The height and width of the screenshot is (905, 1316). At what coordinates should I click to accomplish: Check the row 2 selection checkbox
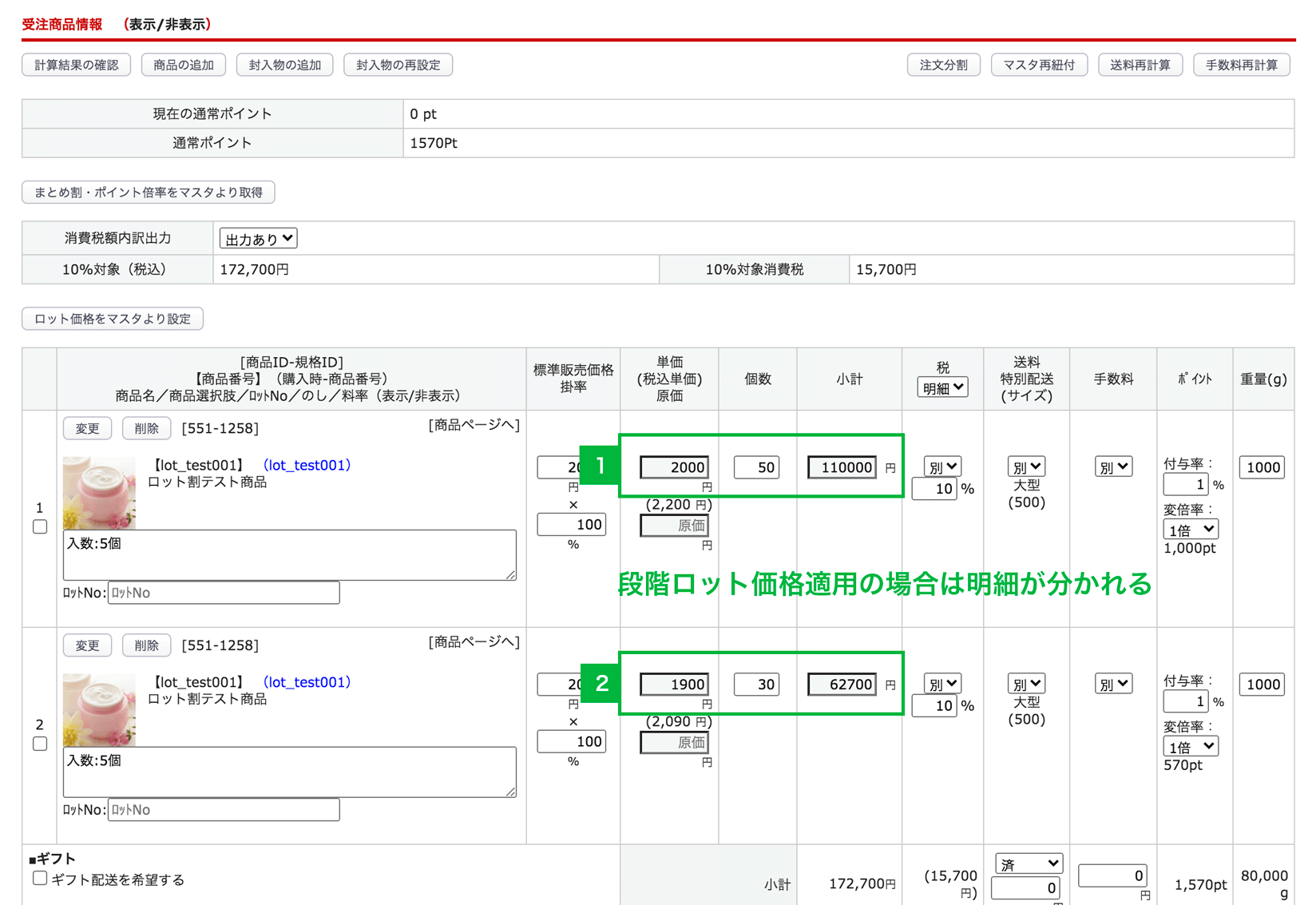coord(40,744)
